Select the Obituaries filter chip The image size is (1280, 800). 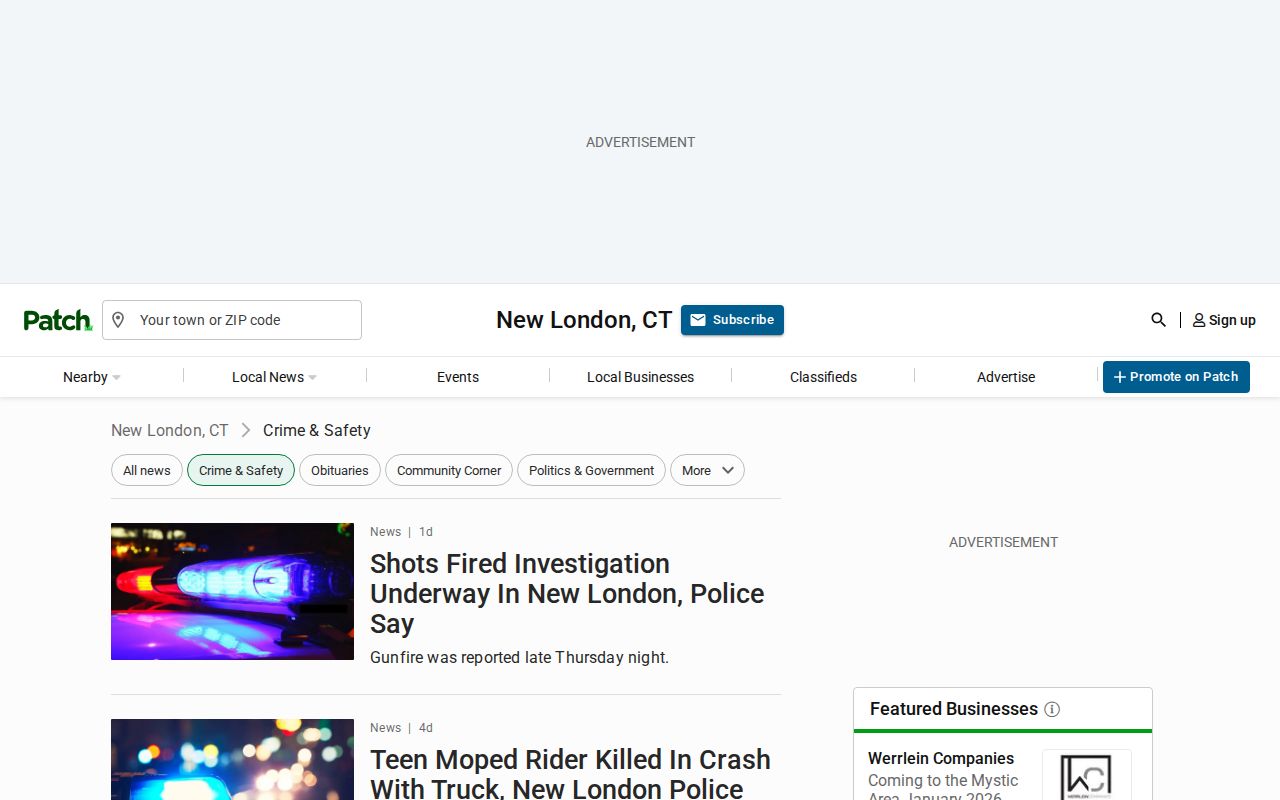tap(340, 470)
